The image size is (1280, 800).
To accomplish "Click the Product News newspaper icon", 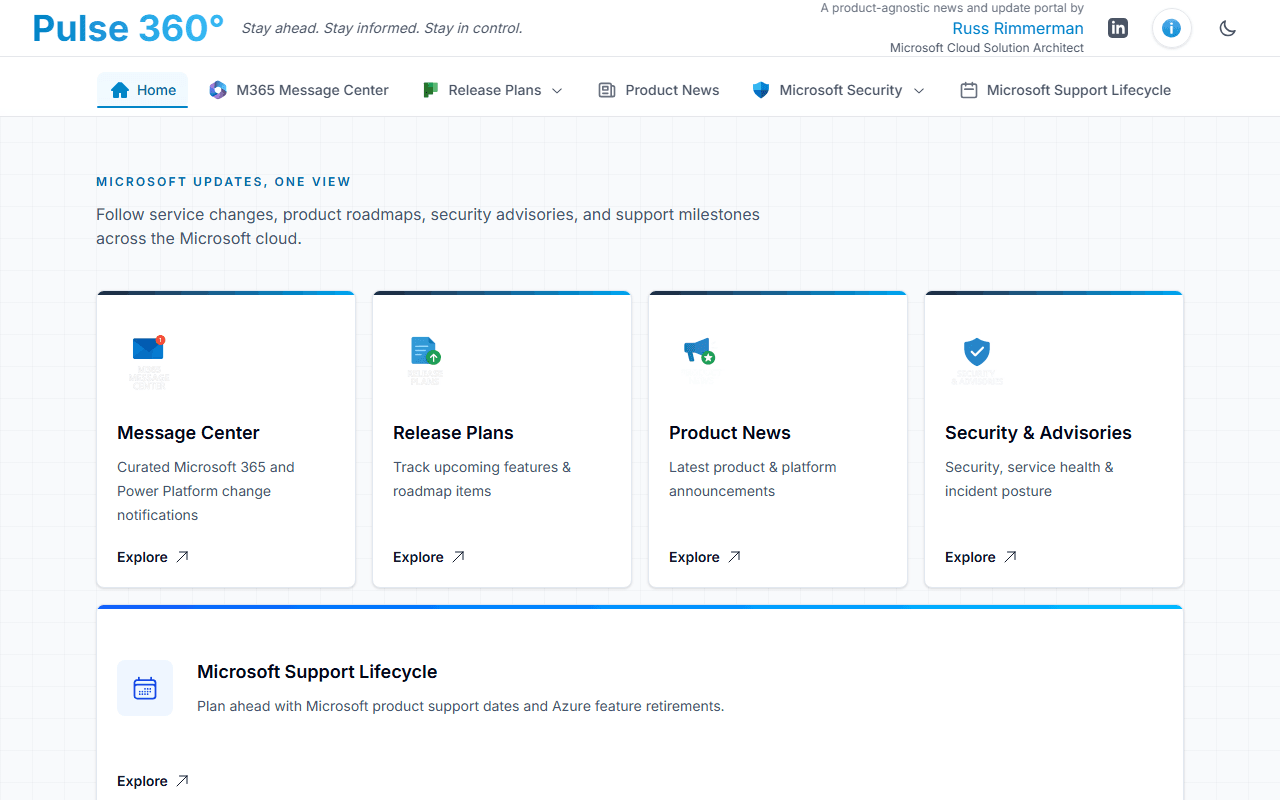I will coord(607,90).
